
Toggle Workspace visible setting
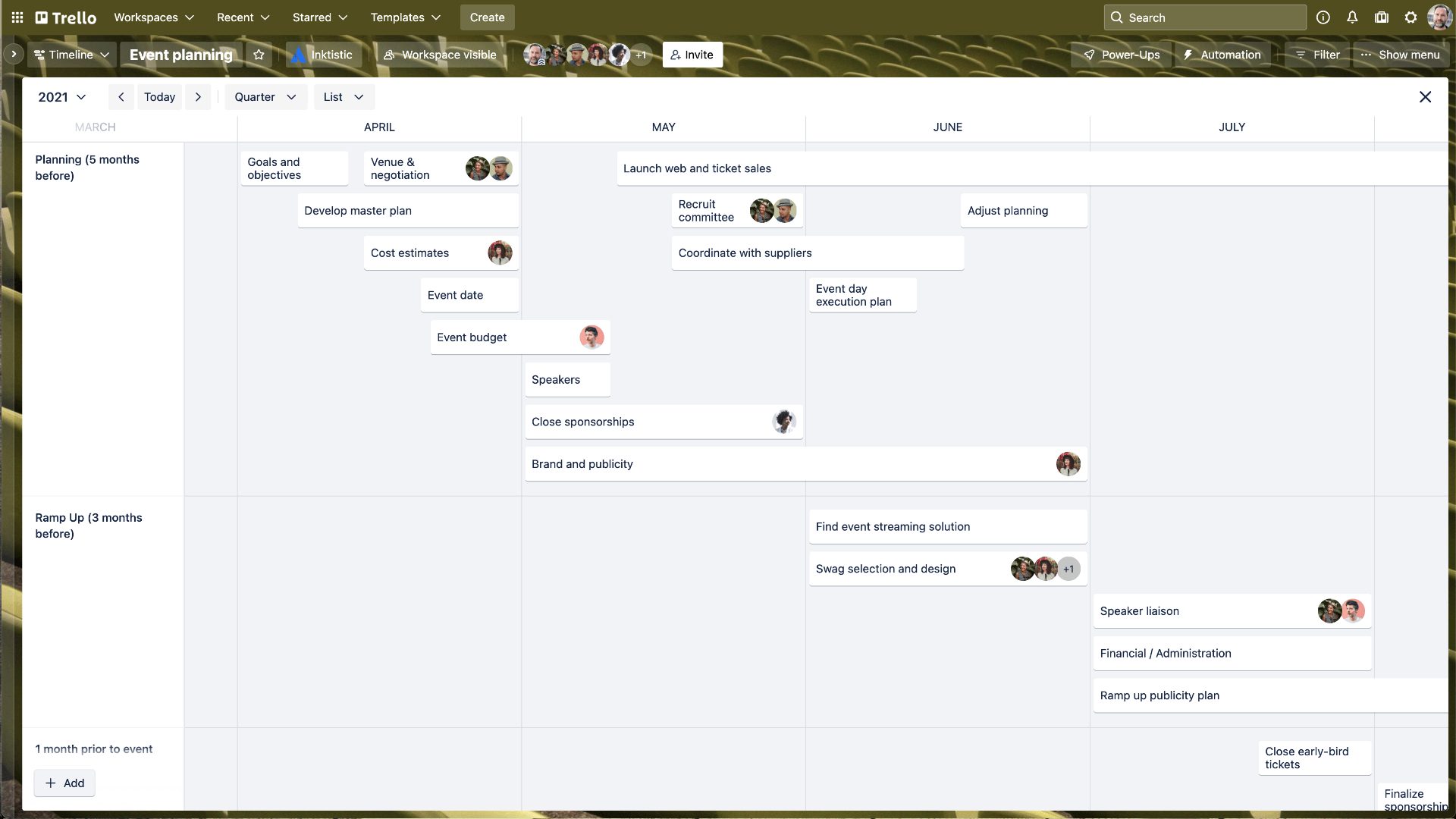pyautogui.click(x=440, y=54)
